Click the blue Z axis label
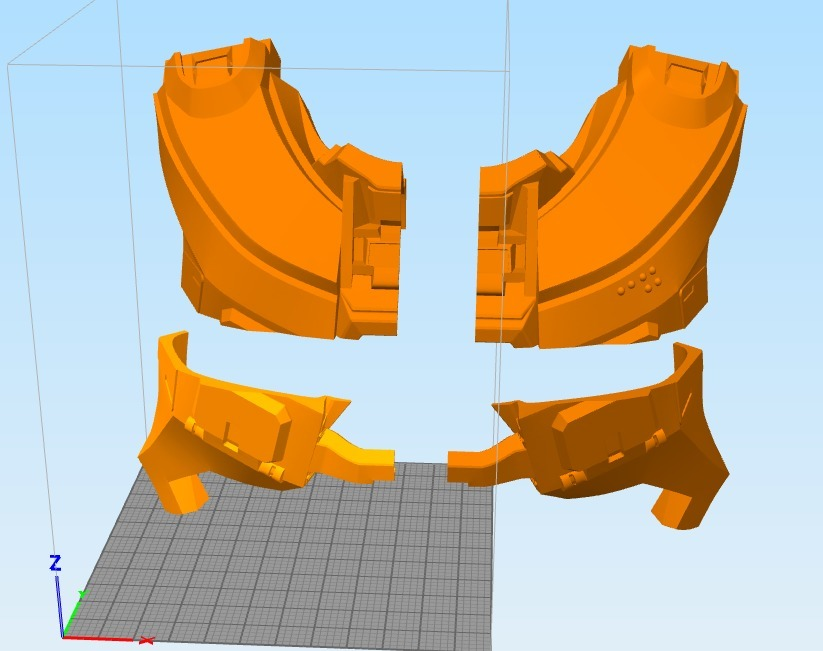The height and width of the screenshot is (651, 823). pos(54,564)
